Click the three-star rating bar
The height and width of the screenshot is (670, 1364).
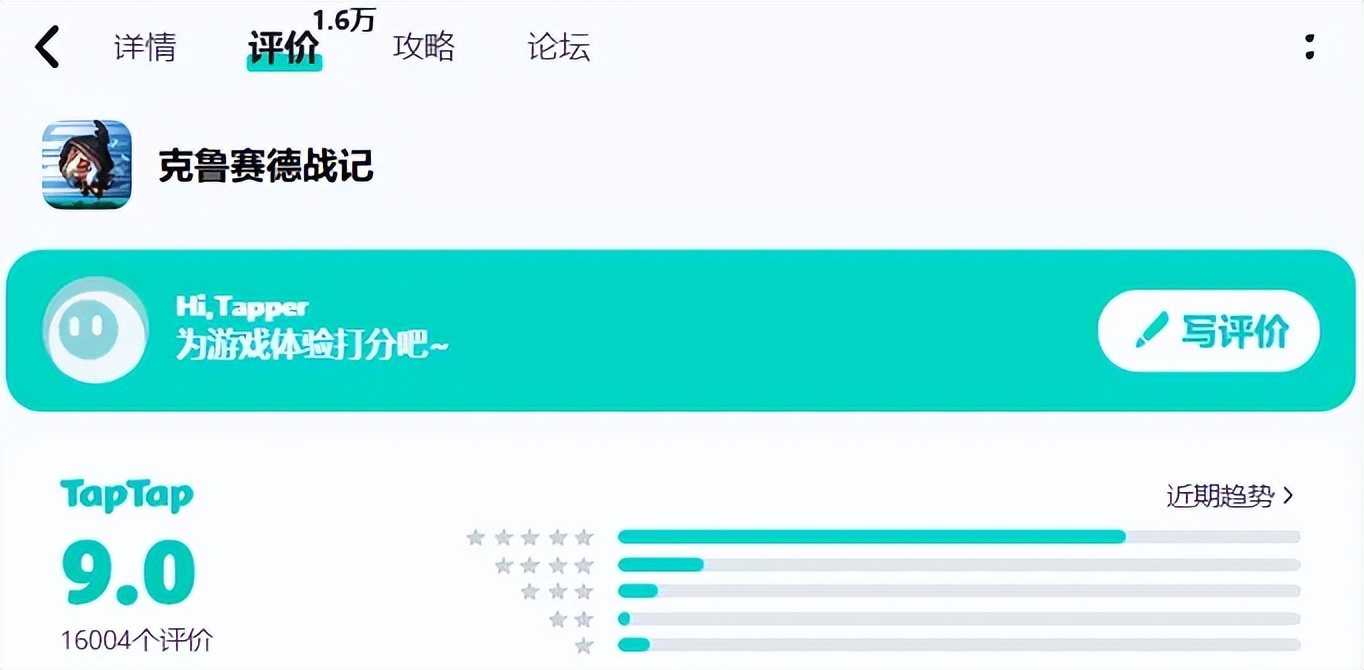[958, 591]
